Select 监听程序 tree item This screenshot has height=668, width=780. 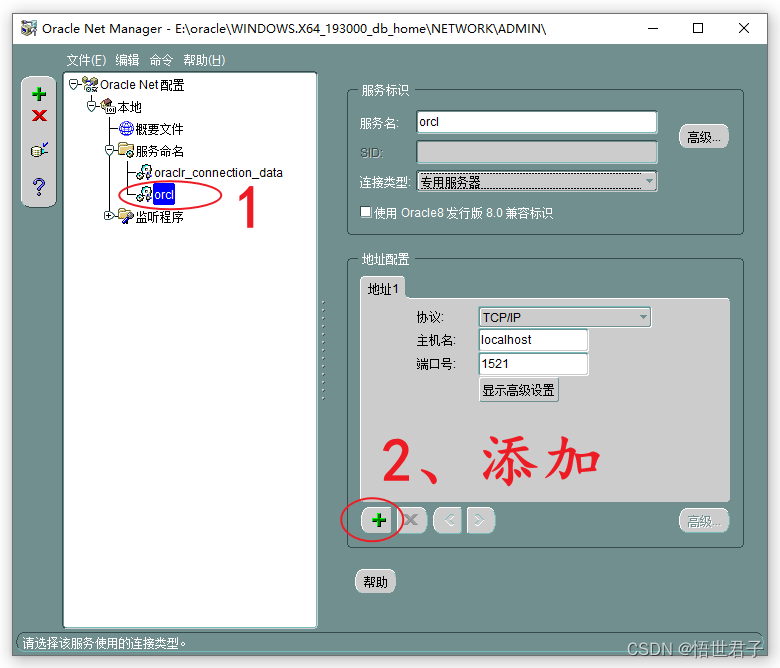click(159, 217)
